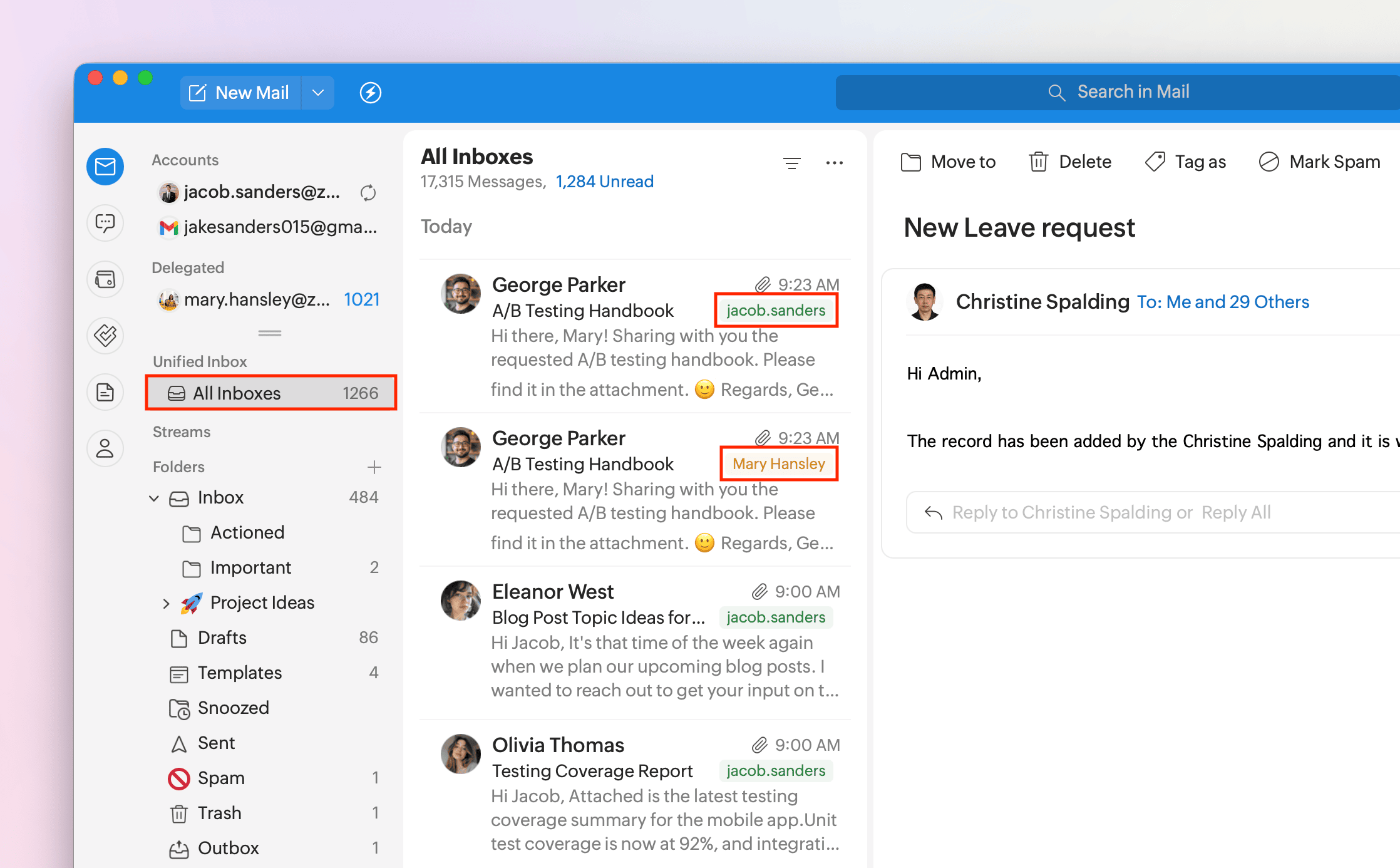
Task: Open the contacts module icon
Action: [105, 448]
